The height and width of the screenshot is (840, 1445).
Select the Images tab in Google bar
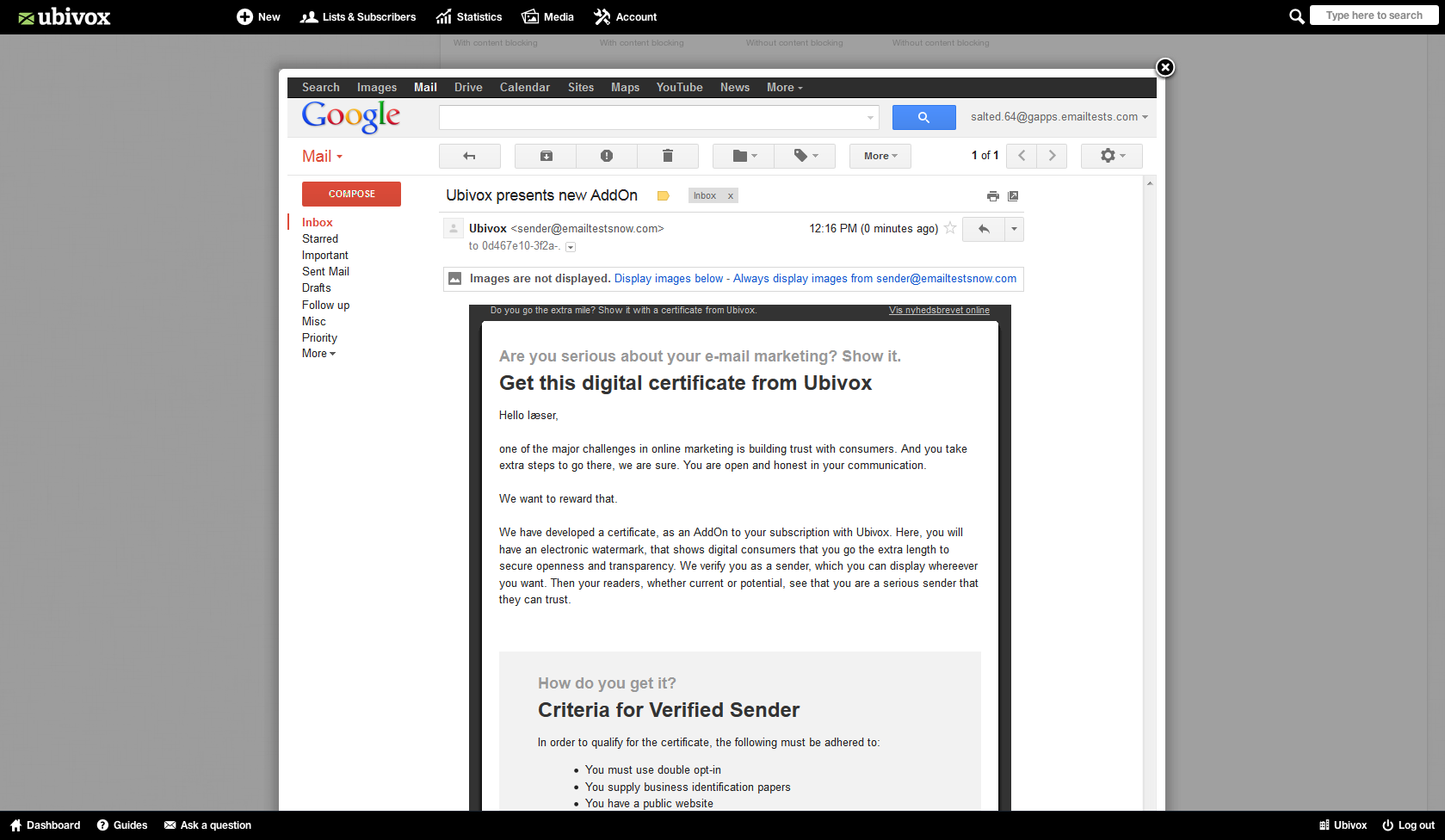click(377, 87)
